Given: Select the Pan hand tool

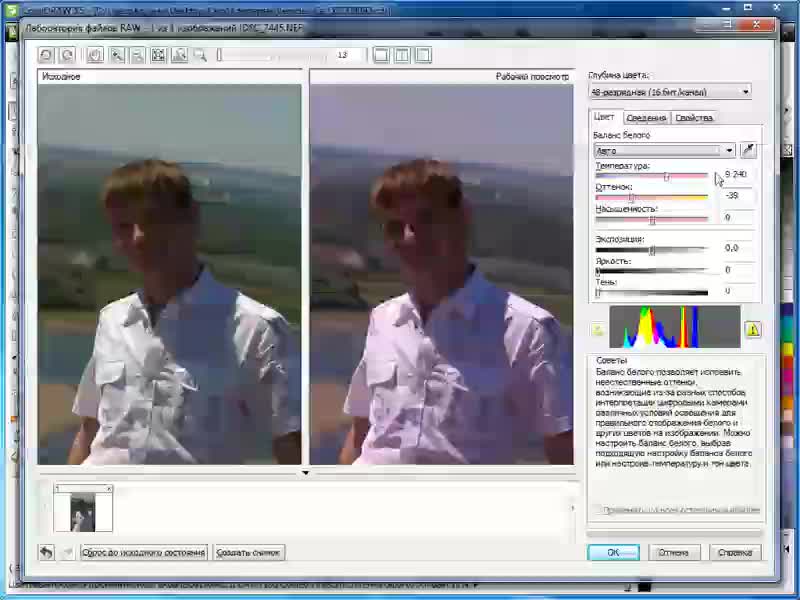Looking at the screenshot, I should coord(97,55).
